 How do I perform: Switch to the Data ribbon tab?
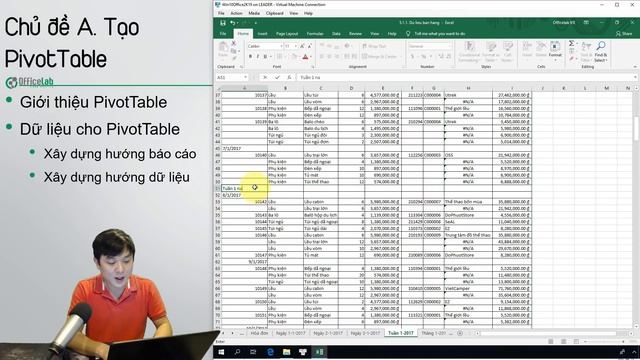[336, 34]
